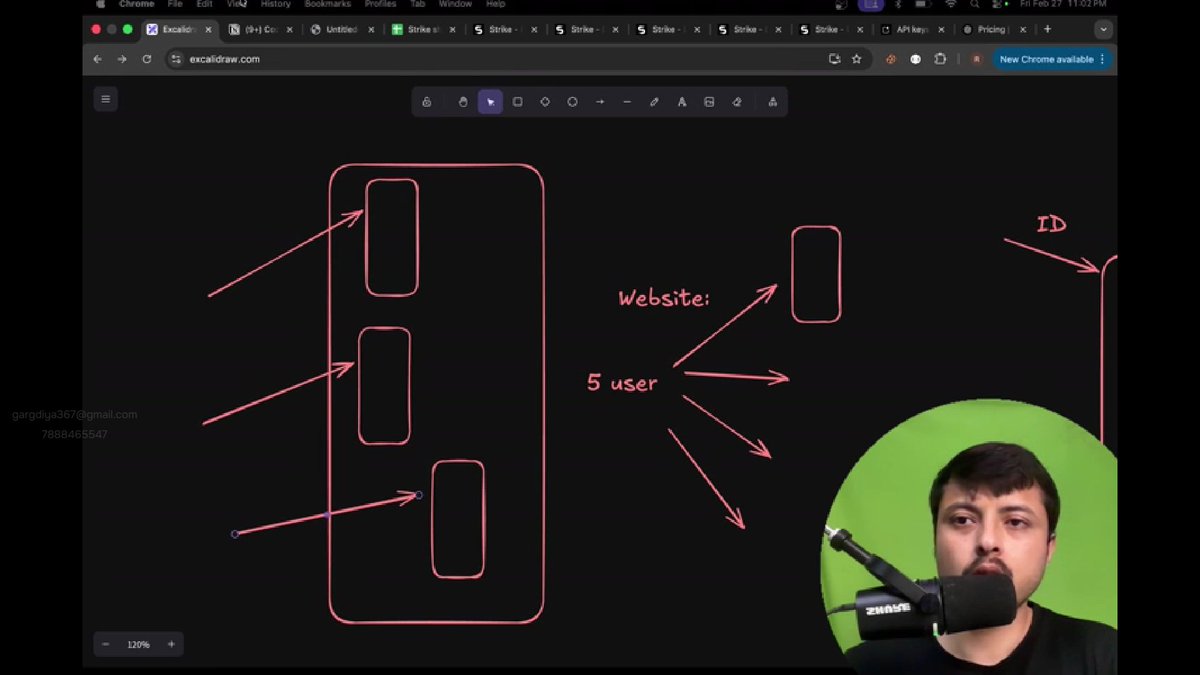Switch to the (9+) Co... tab
Image resolution: width=1200 pixels, height=675 pixels.
coord(260,30)
